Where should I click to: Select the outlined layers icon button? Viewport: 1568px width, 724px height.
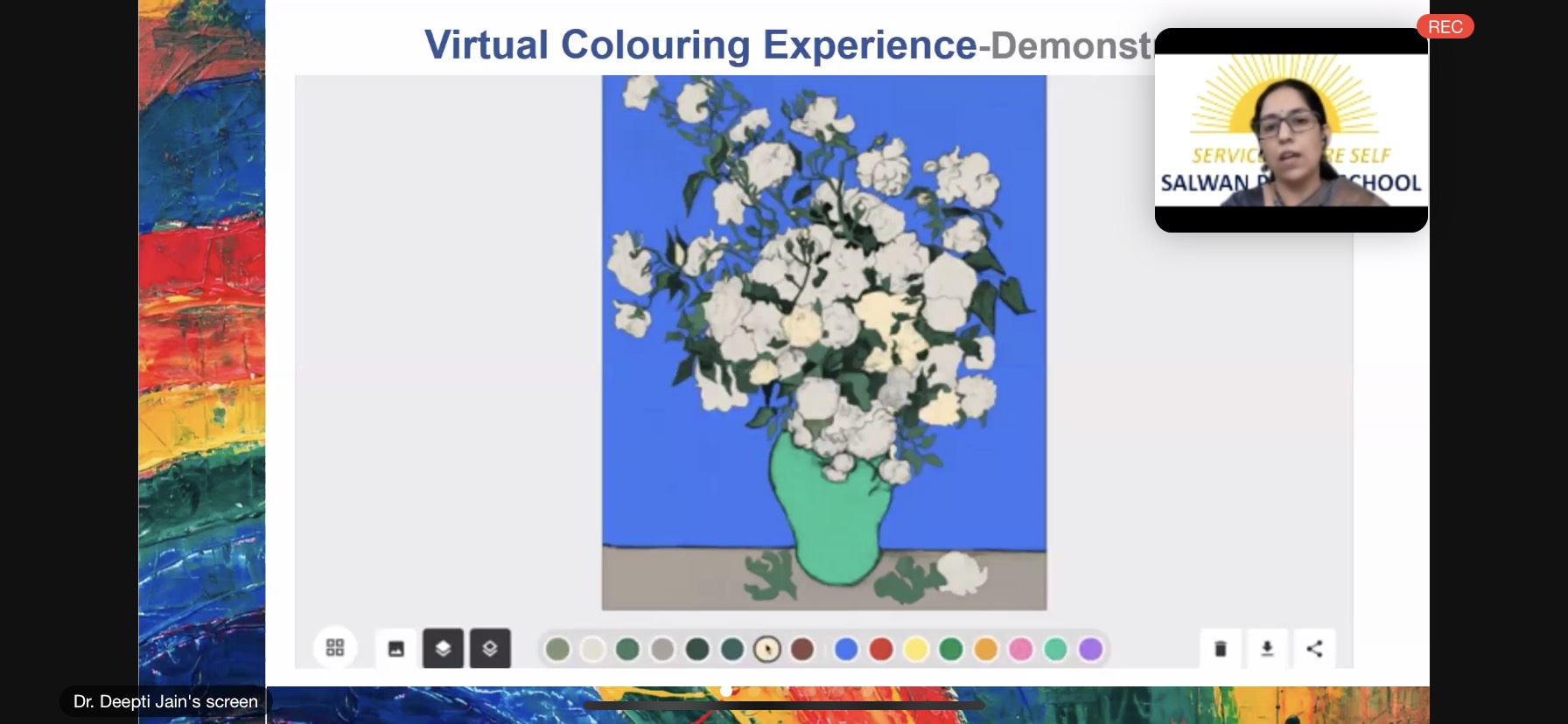pyautogui.click(x=490, y=649)
